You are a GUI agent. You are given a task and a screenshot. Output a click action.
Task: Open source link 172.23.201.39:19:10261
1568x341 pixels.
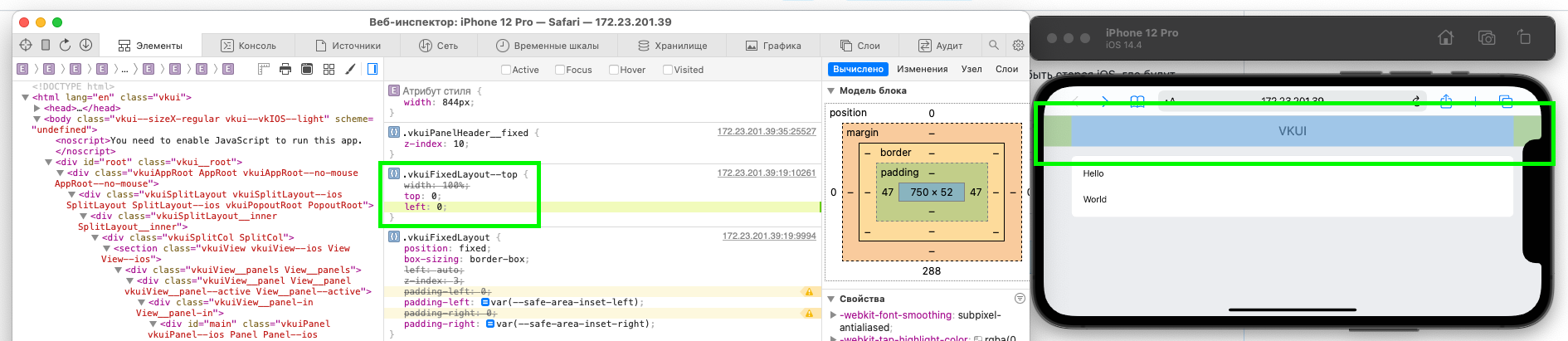[766, 173]
